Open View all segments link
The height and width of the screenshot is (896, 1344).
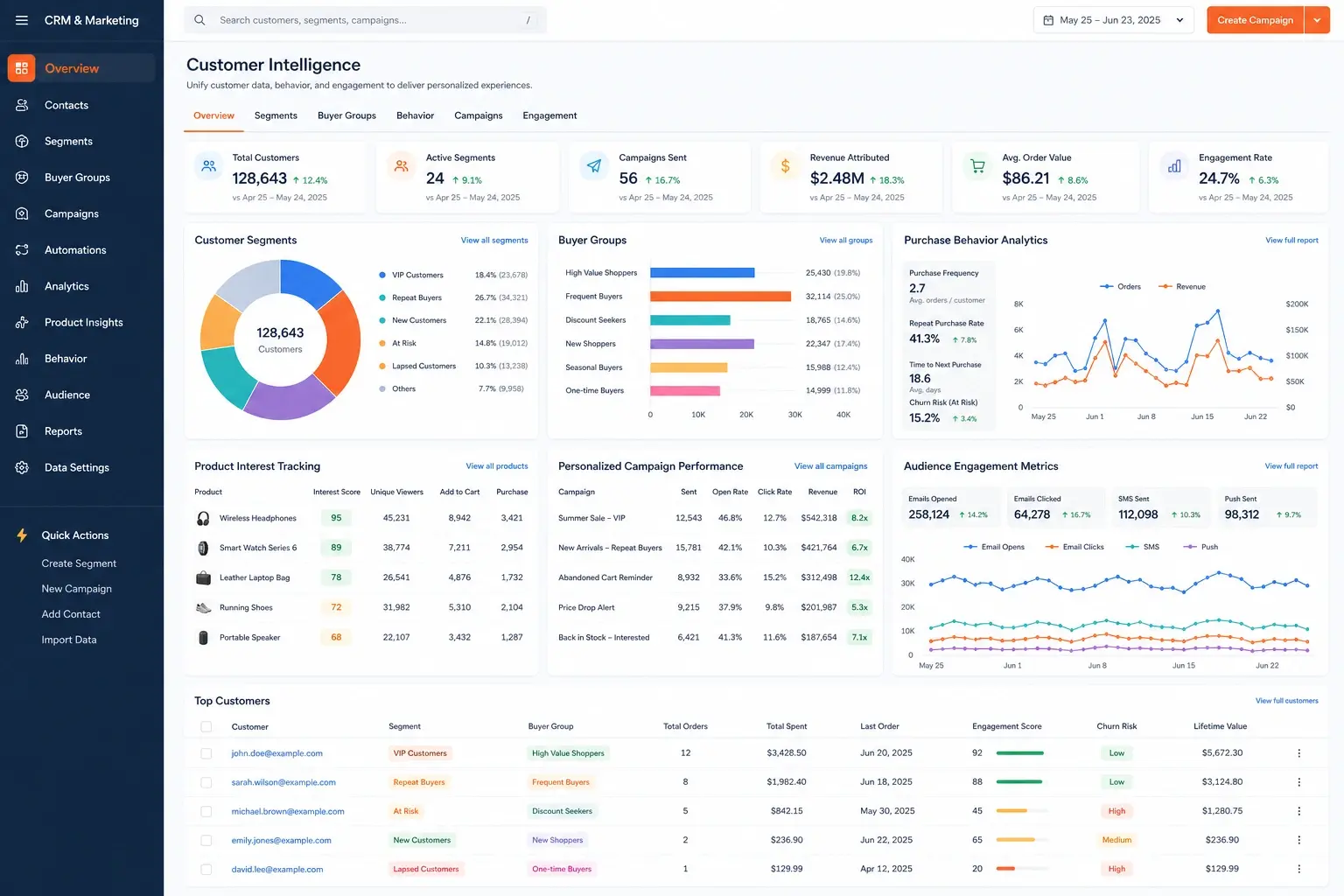(494, 241)
